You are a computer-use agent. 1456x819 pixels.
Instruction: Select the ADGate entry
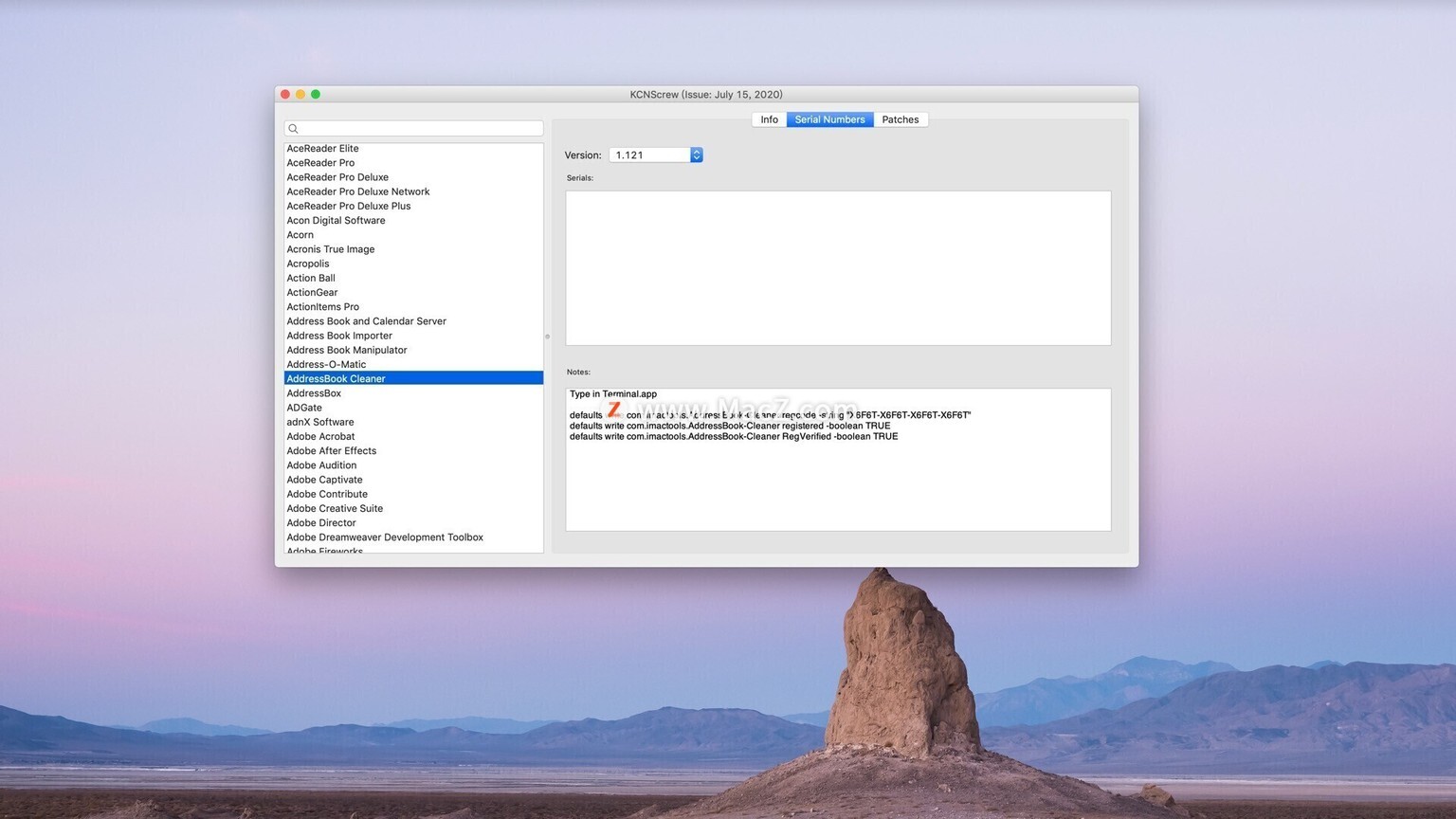click(413, 408)
